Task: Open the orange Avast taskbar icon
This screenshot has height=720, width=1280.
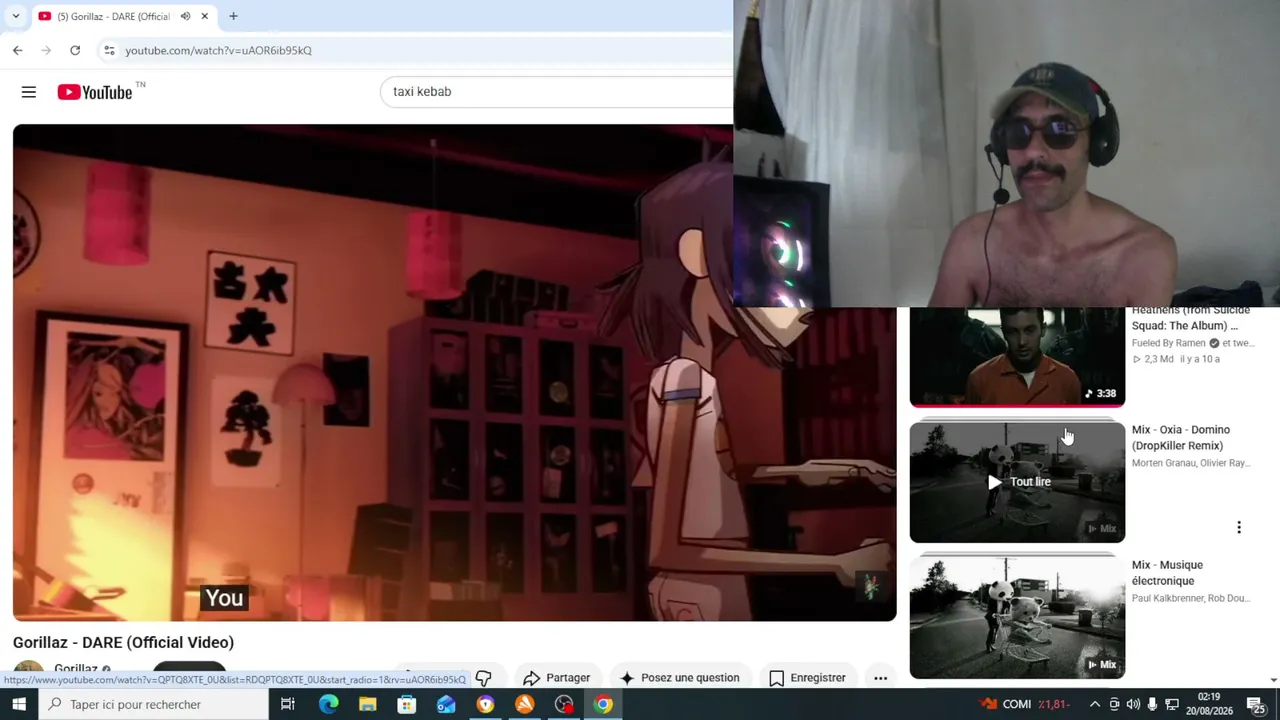Action: 525,704
